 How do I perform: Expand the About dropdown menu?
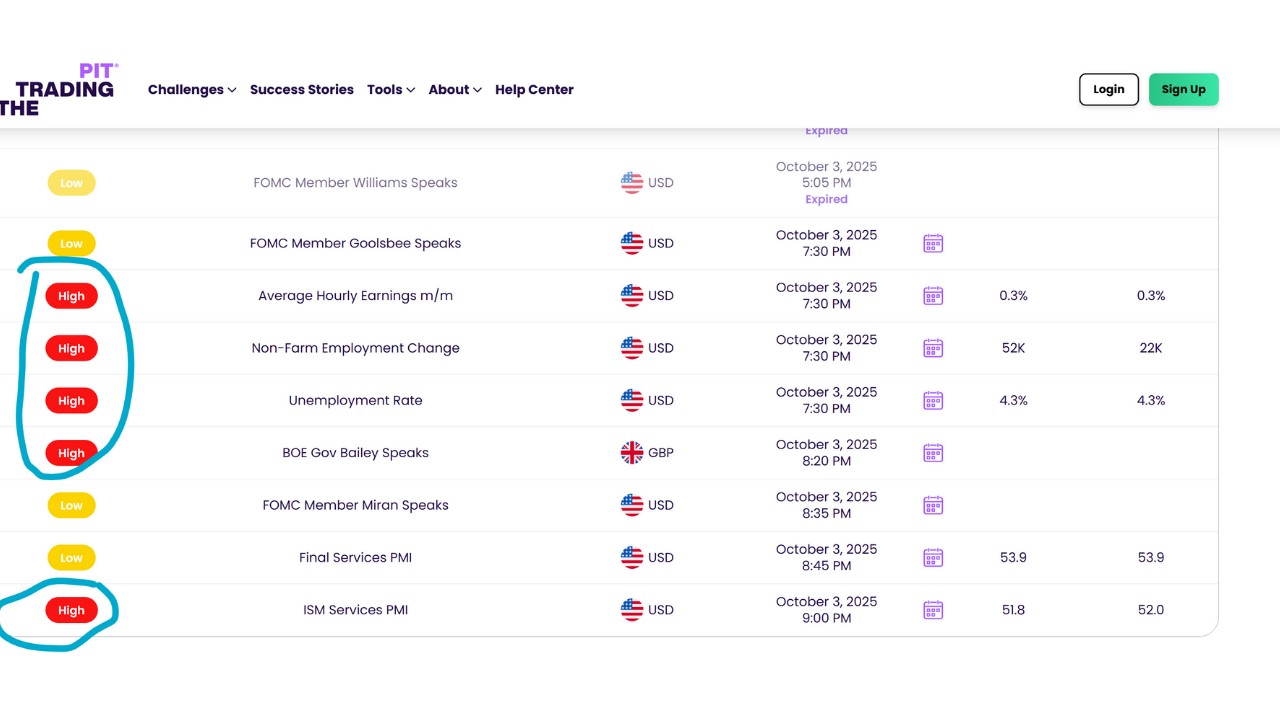pos(455,90)
